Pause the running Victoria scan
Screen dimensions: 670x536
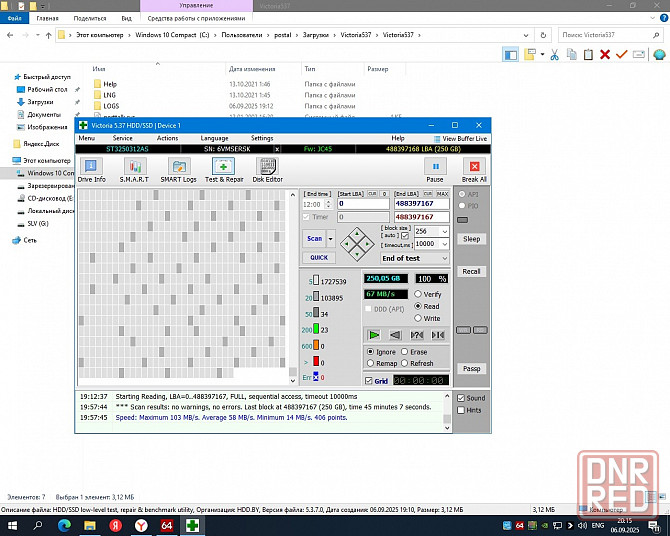pyautogui.click(x=435, y=170)
